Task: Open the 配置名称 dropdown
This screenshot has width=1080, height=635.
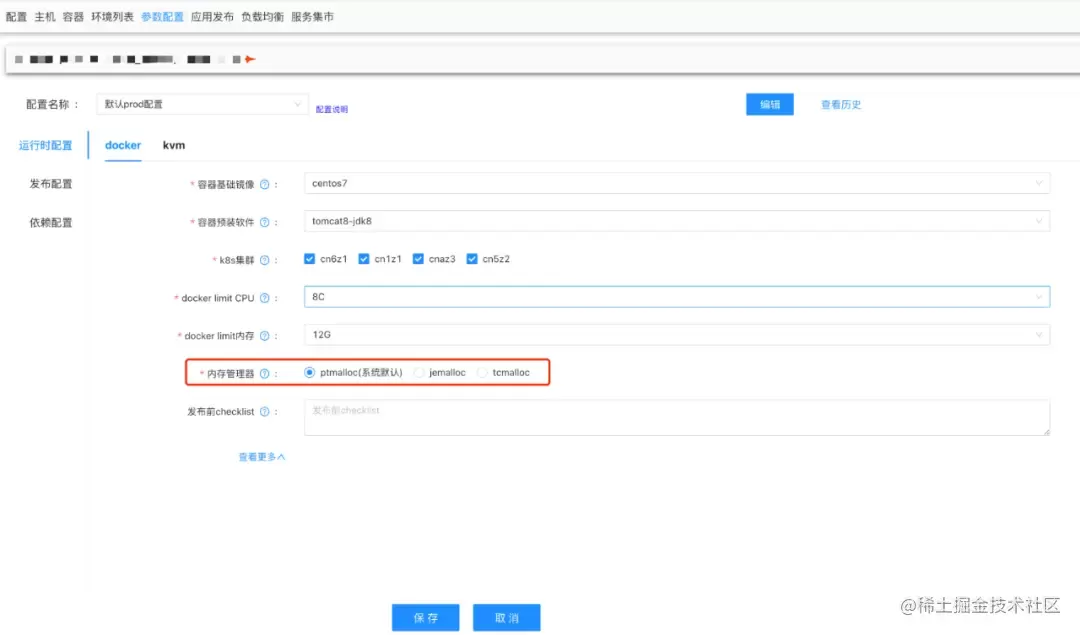Action: (x=202, y=104)
